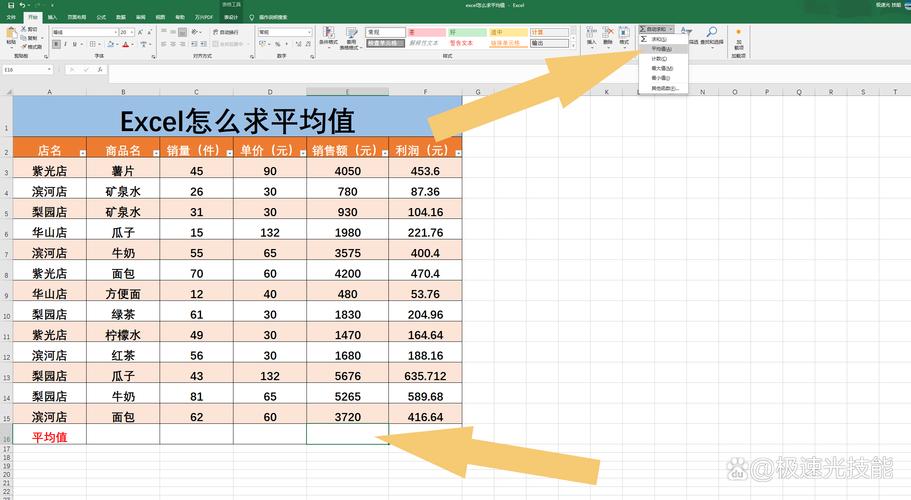Click the Format Painter brush icon
Screen dimensions: 911x500
(24, 46)
